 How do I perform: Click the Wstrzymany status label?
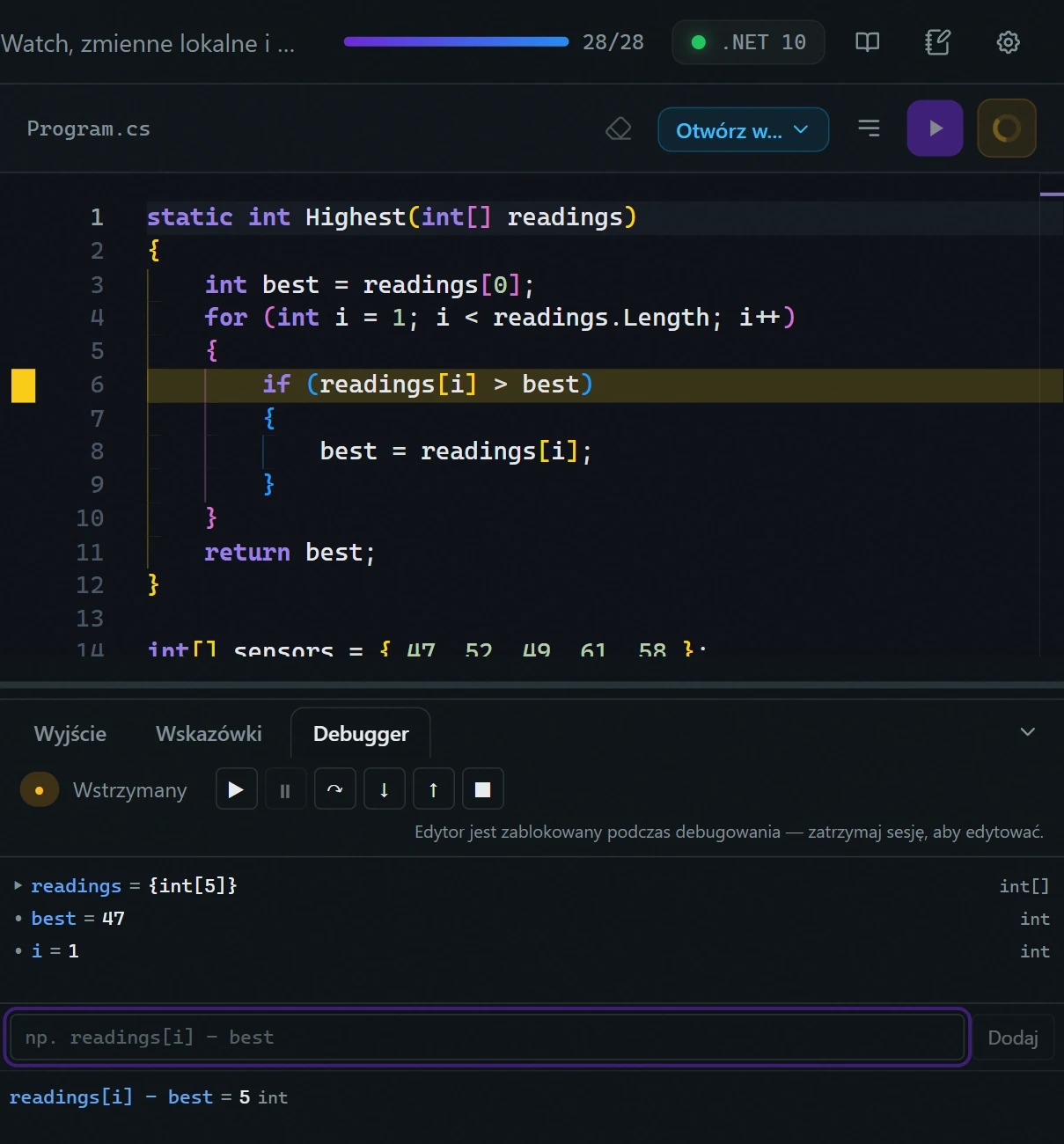tap(129, 790)
